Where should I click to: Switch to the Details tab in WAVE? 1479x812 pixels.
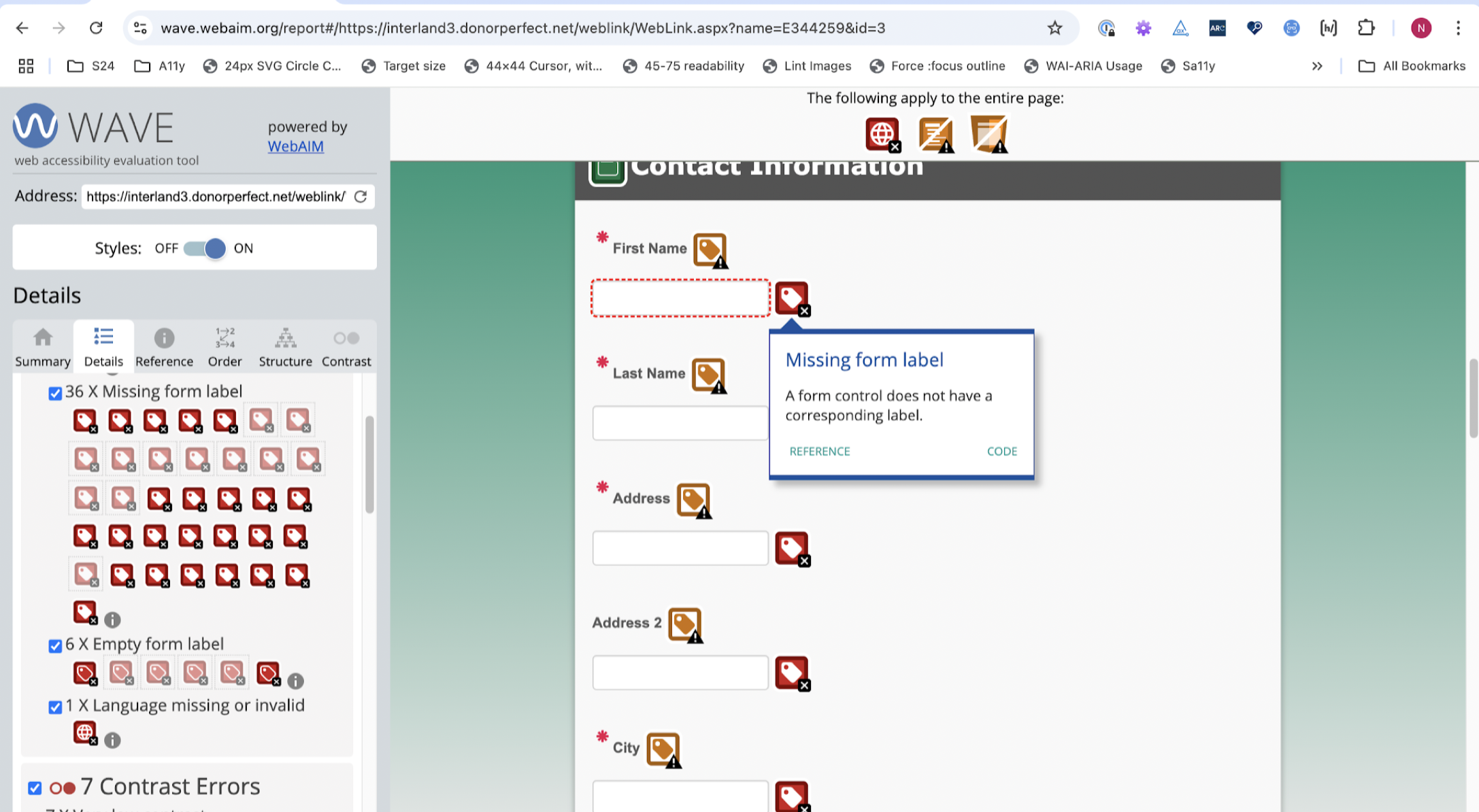click(x=103, y=346)
